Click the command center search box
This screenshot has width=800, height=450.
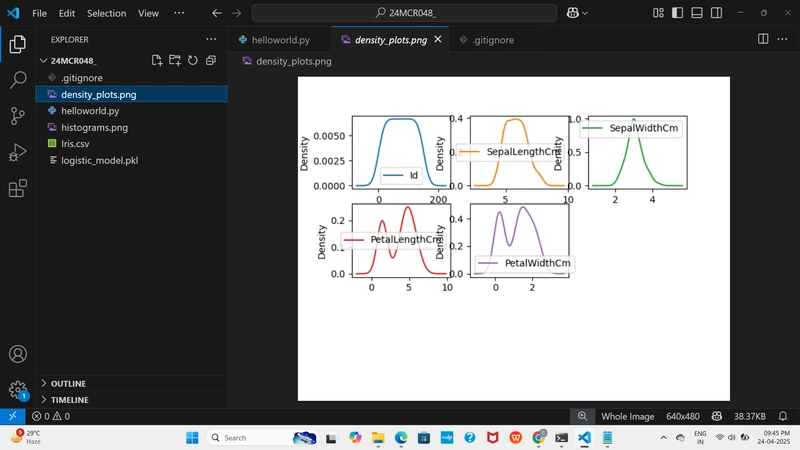(404, 13)
